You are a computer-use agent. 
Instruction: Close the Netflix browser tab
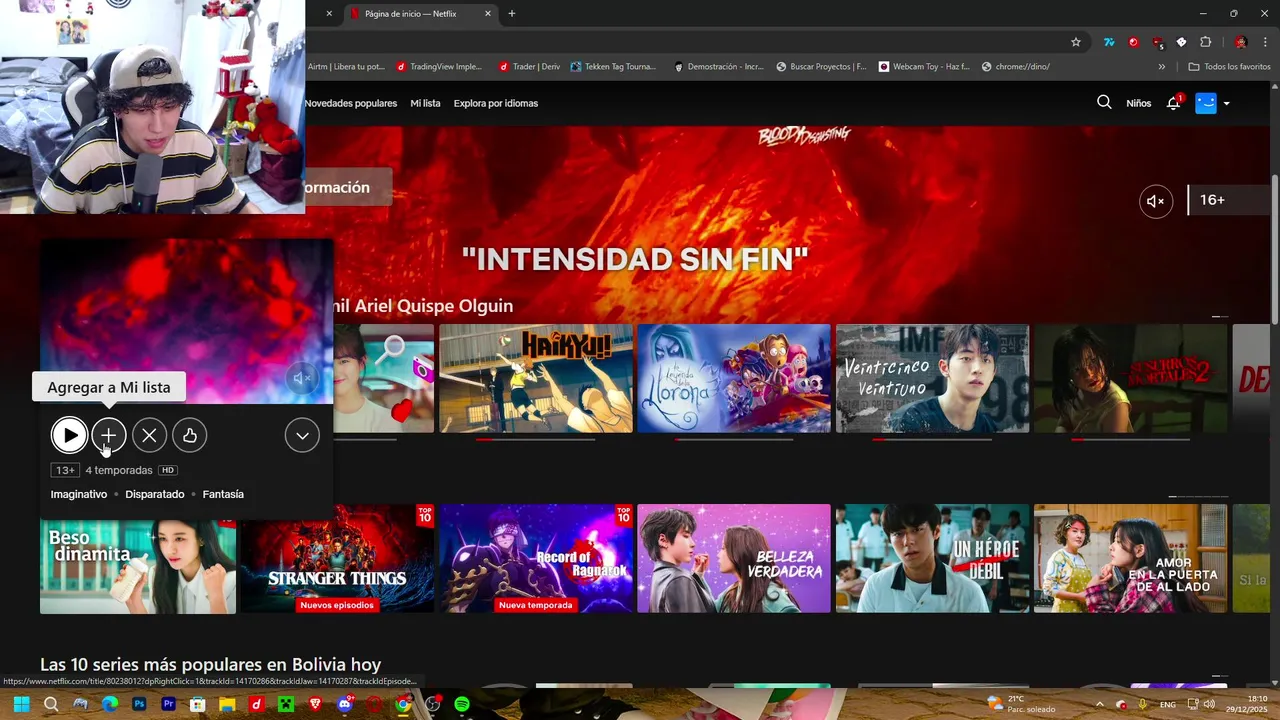click(488, 14)
